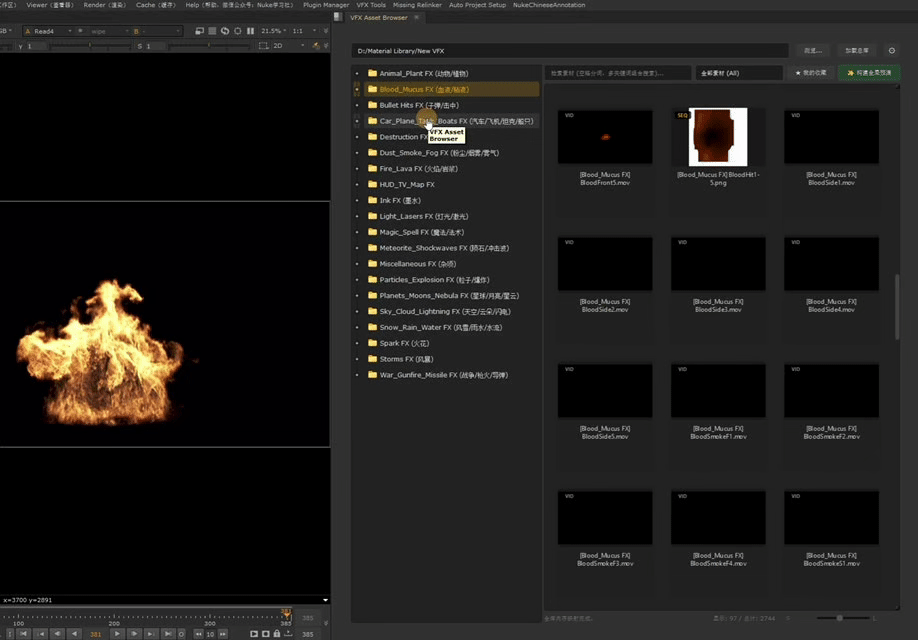Expand the Fire_Lava FX folder
This screenshot has height=640, width=918.
click(357, 169)
